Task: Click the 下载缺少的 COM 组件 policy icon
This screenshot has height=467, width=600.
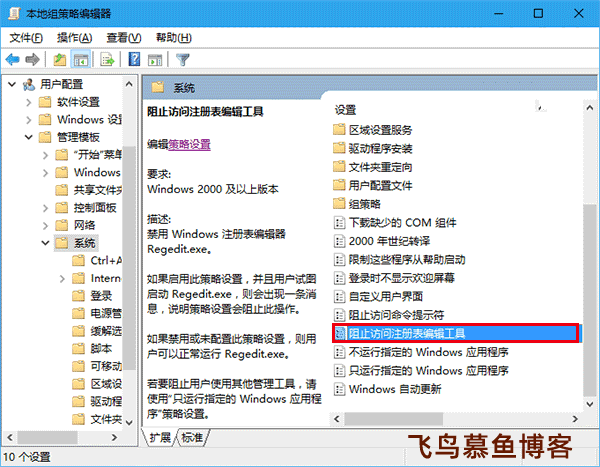Action: coord(339,222)
